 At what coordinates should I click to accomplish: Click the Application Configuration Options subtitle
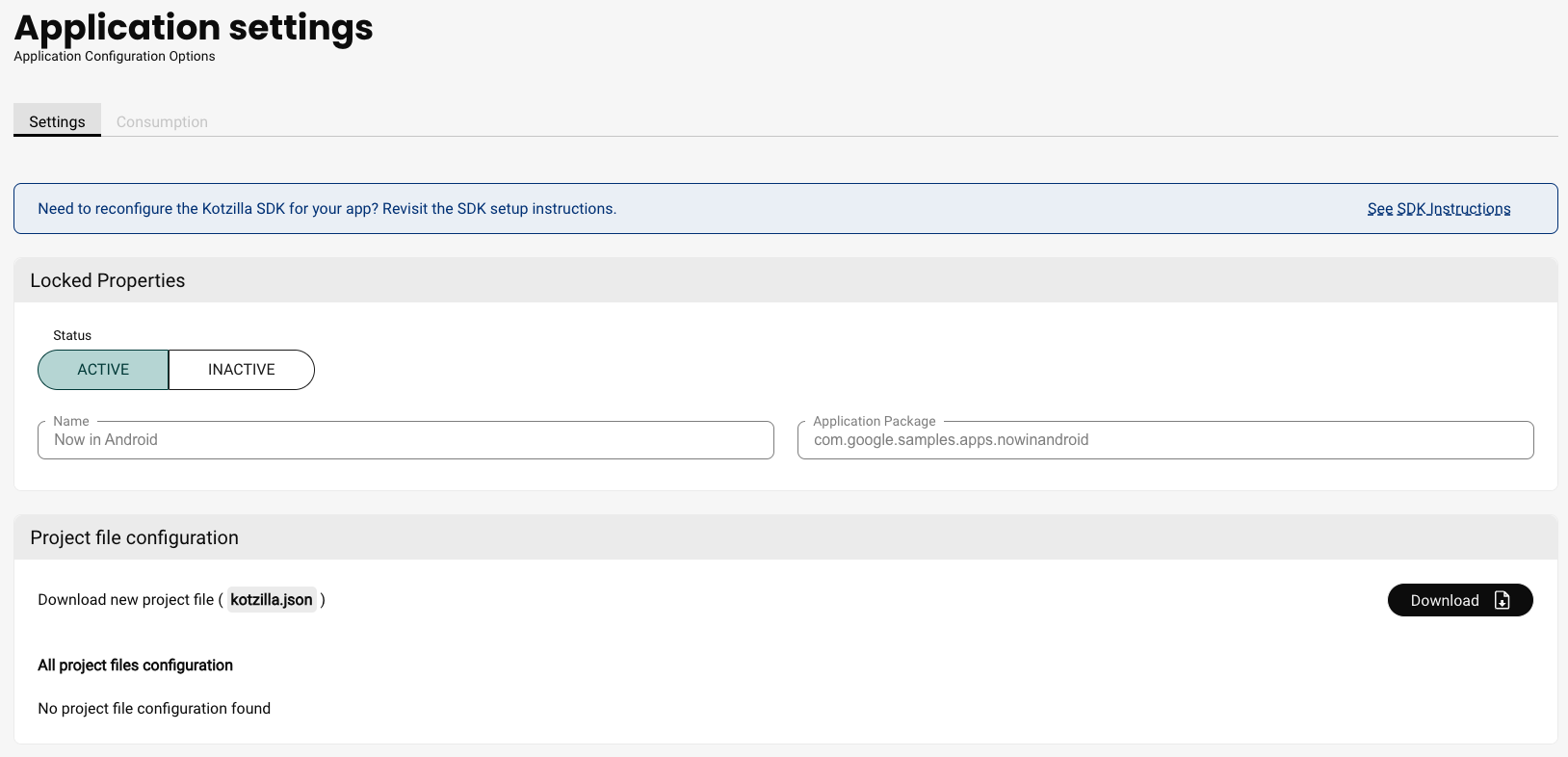coord(115,57)
